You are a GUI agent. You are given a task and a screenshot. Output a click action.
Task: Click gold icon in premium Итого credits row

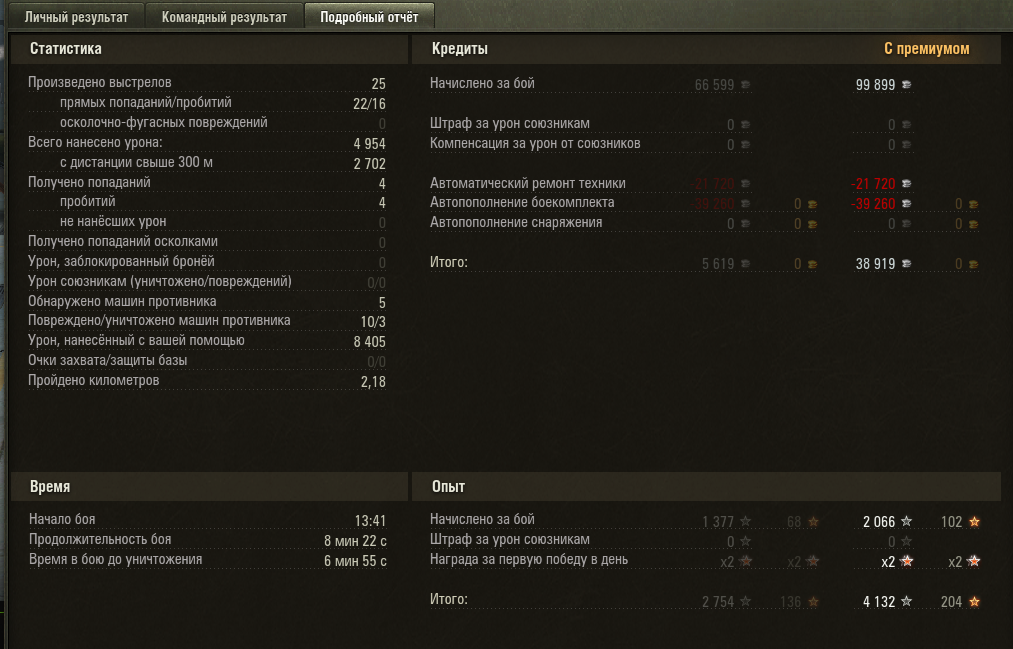[x=974, y=264]
